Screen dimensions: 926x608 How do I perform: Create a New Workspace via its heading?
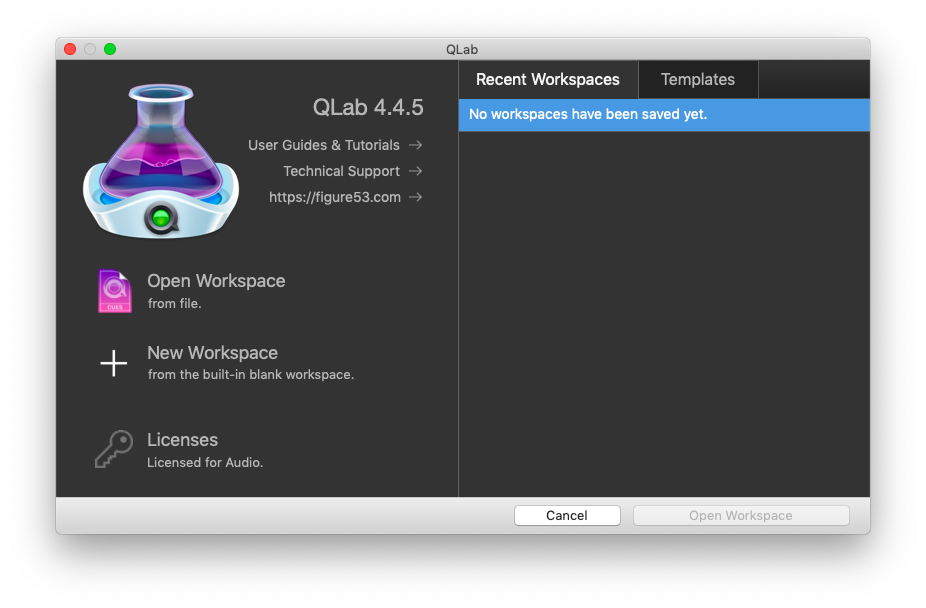(x=213, y=353)
